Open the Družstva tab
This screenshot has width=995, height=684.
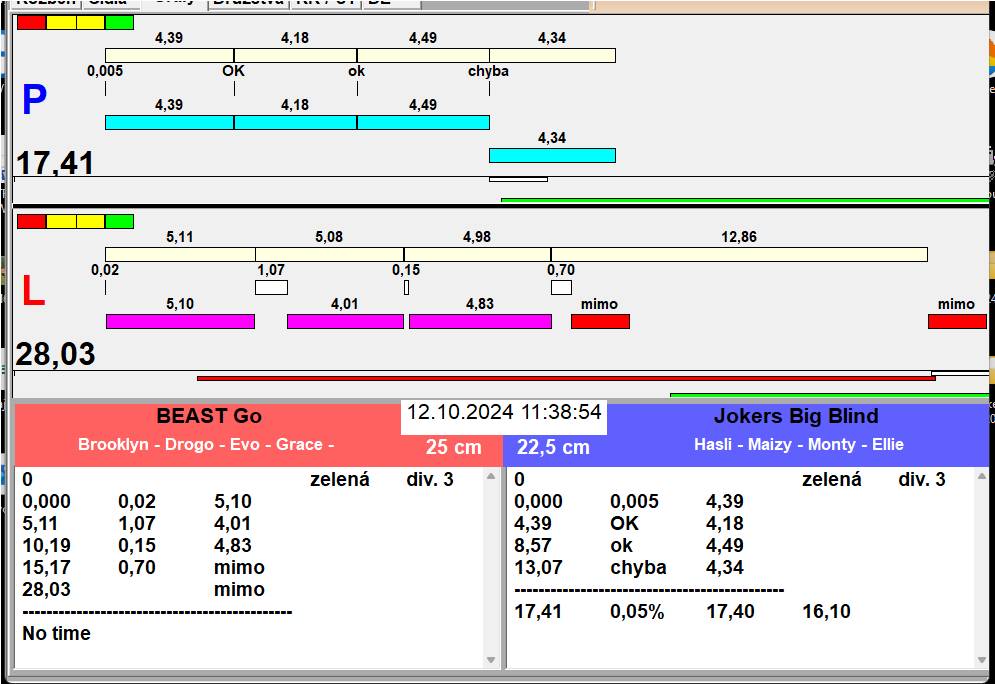[248, 3]
